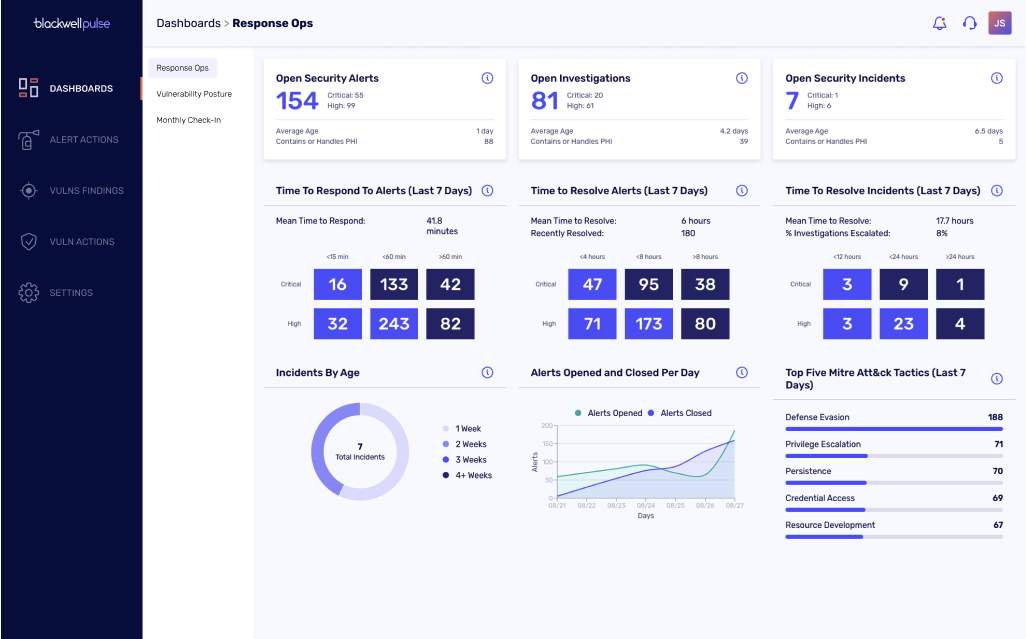1026x639 pixels.
Task: Select the Vulns Findings target icon
Action: (x=28, y=190)
